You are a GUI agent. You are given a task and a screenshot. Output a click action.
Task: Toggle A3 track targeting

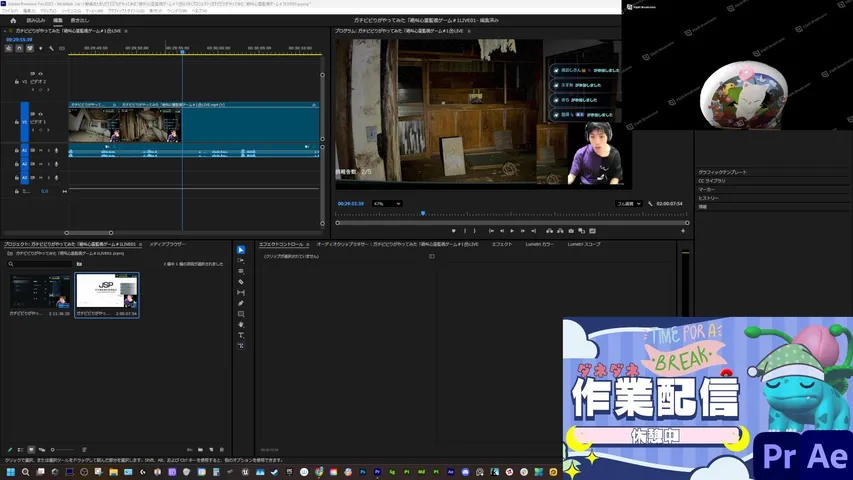point(24,177)
